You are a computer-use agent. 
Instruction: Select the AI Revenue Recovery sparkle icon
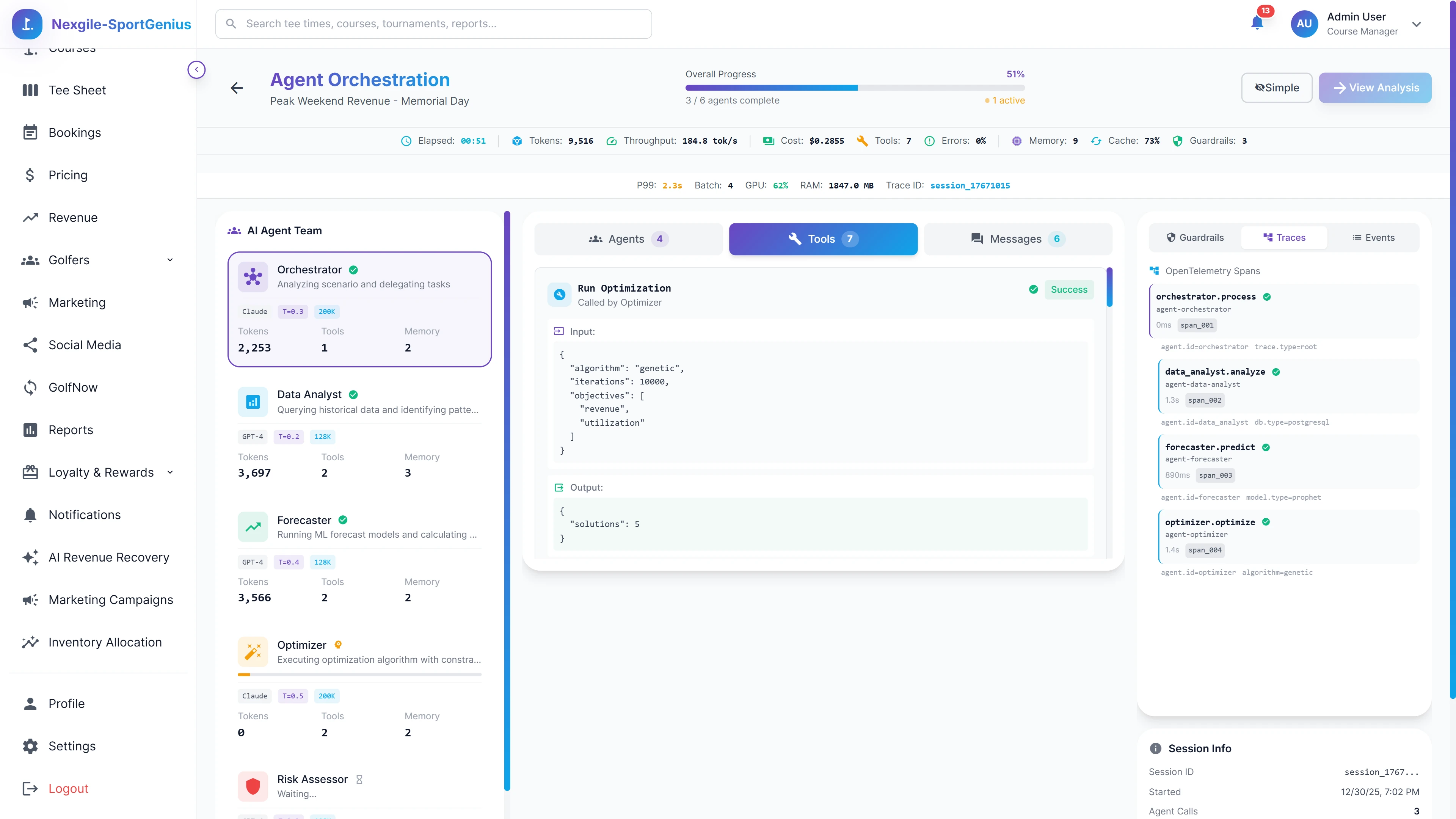pyautogui.click(x=30, y=557)
